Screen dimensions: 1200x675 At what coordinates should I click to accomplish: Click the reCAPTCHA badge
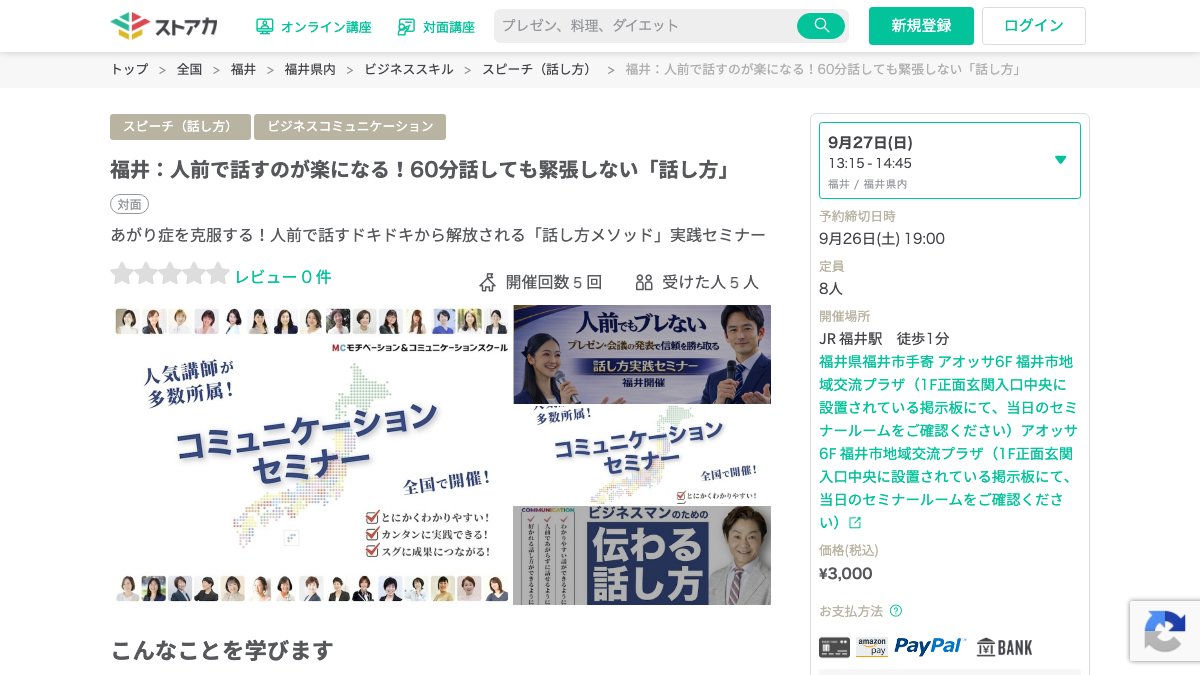coord(1165,631)
